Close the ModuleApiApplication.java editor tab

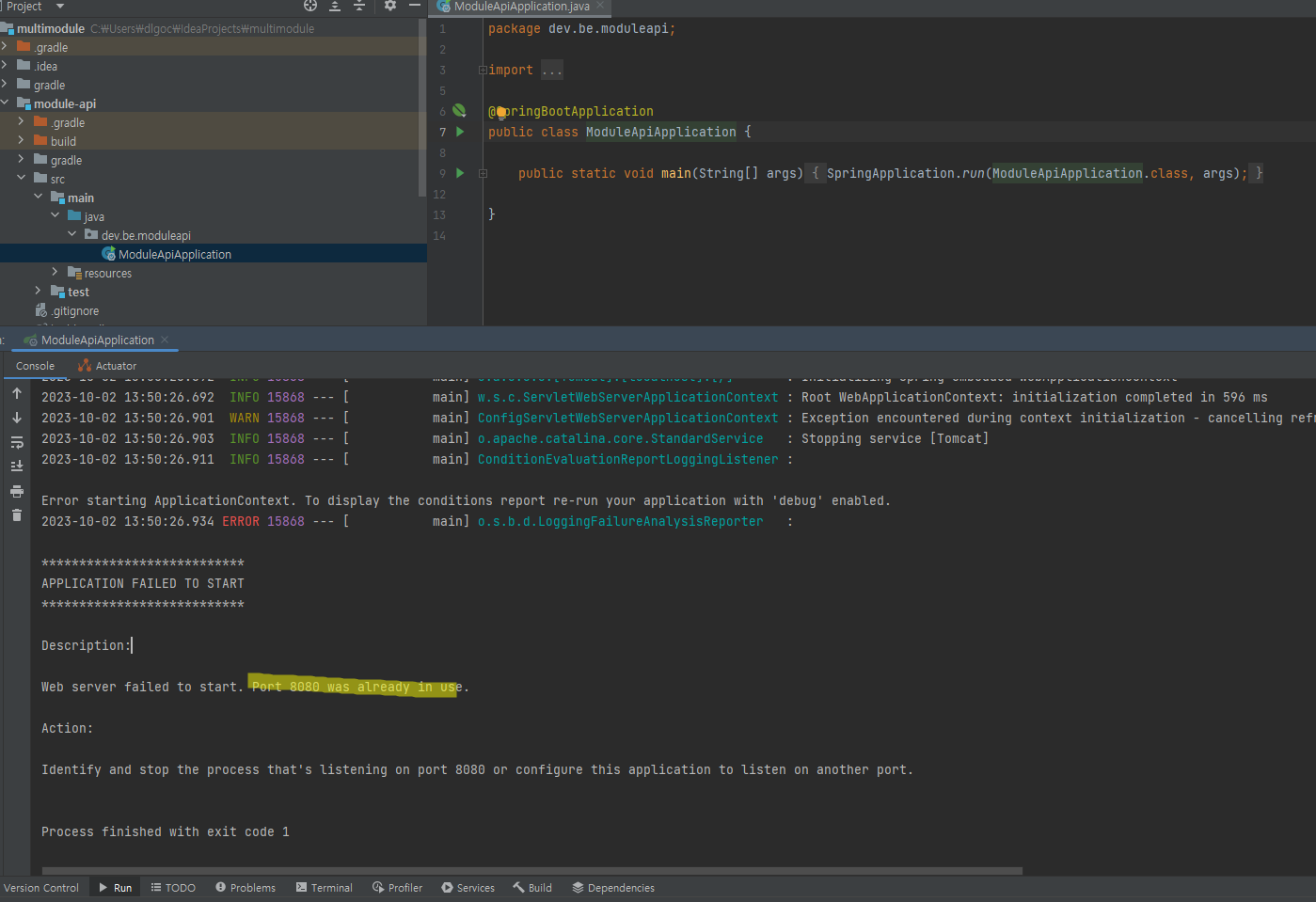tap(601, 6)
